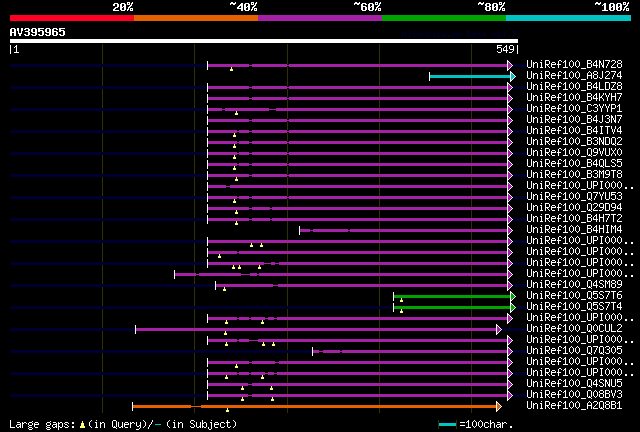640x432 pixels.
Task: Open subject UniRef100_C3YYP1
Action: [x=574, y=109]
